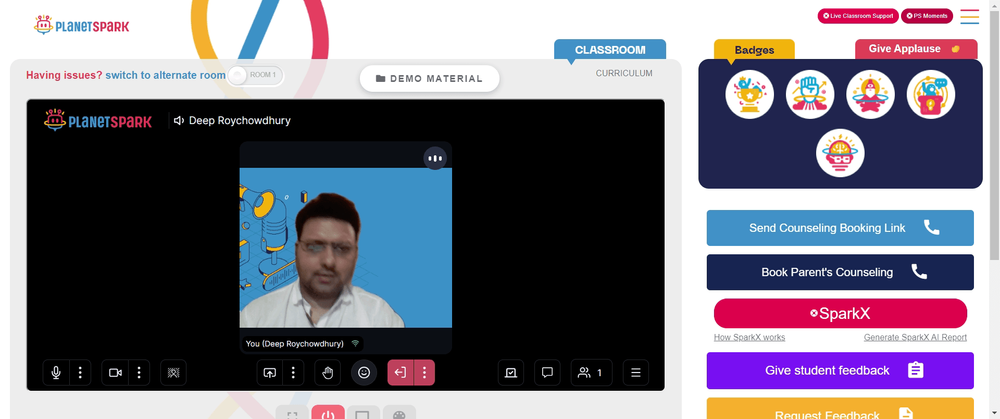Click the page vertical scrollbar
The width and height of the screenshot is (1000, 419).
[x=994, y=134]
